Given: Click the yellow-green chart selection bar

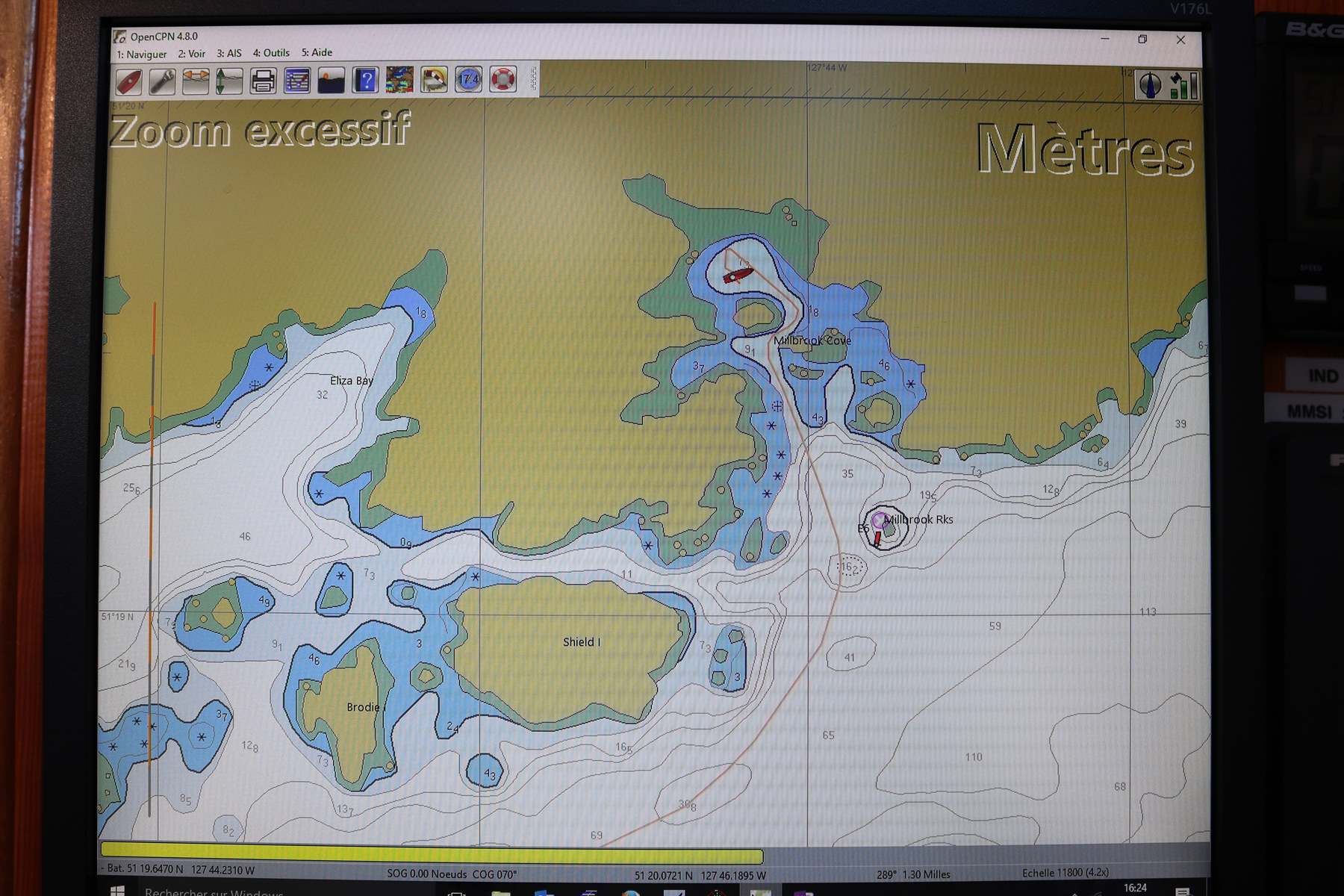Looking at the screenshot, I should tap(432, 853).
